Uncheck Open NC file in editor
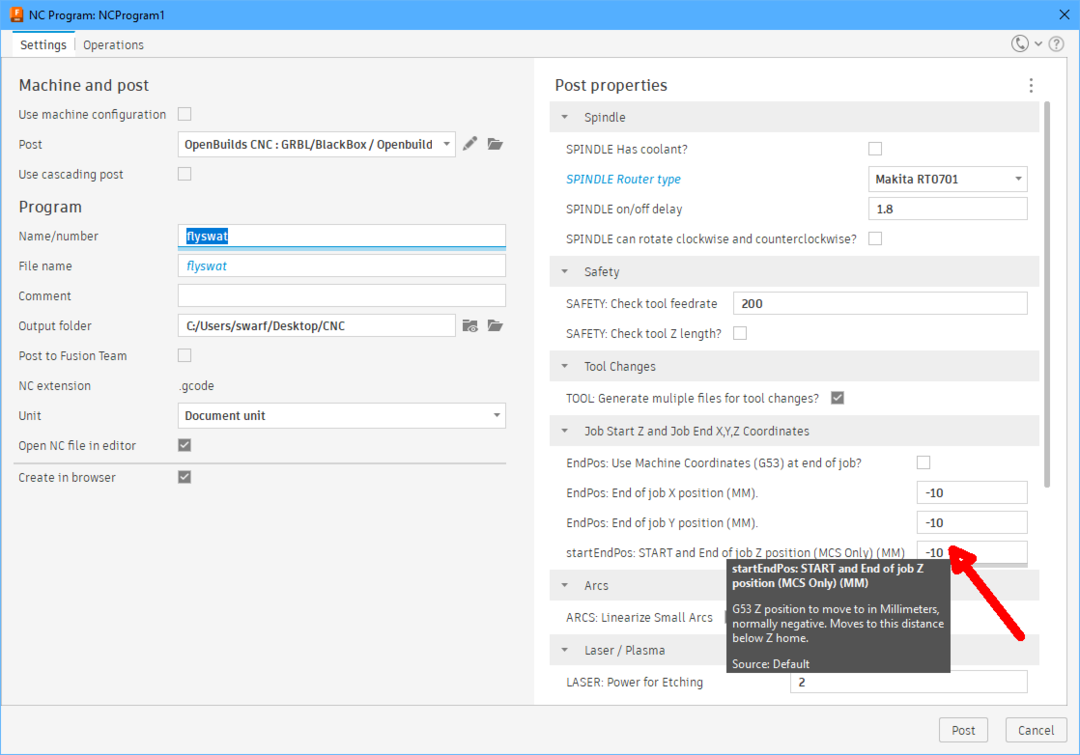The width and height of the screenshot is (1080, 755). pos(184,445)
